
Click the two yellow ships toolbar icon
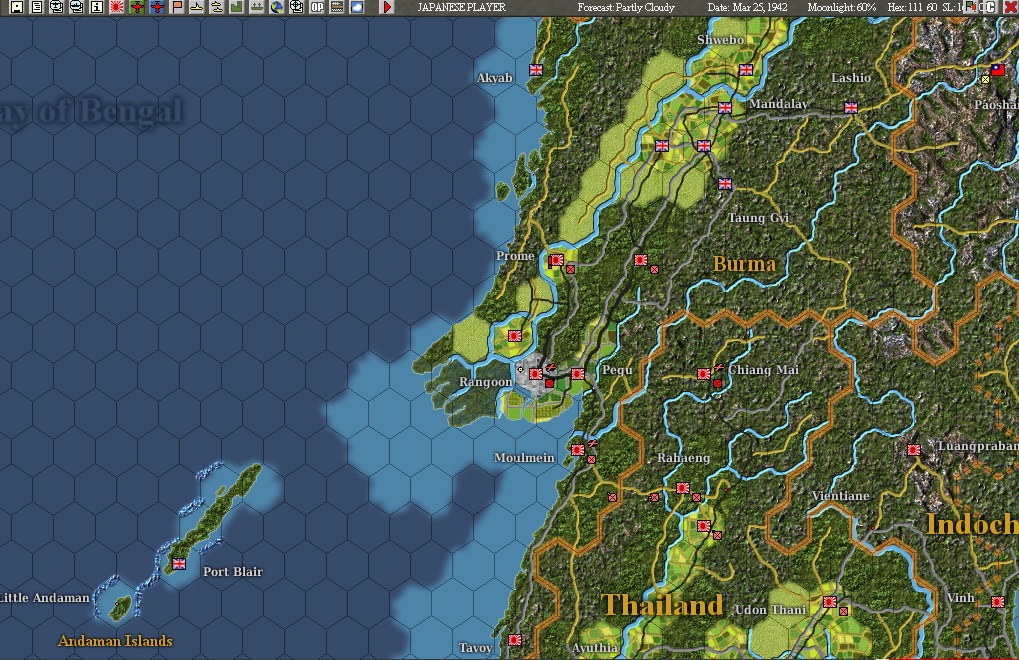pyautogui.click(x=217, y=7)
